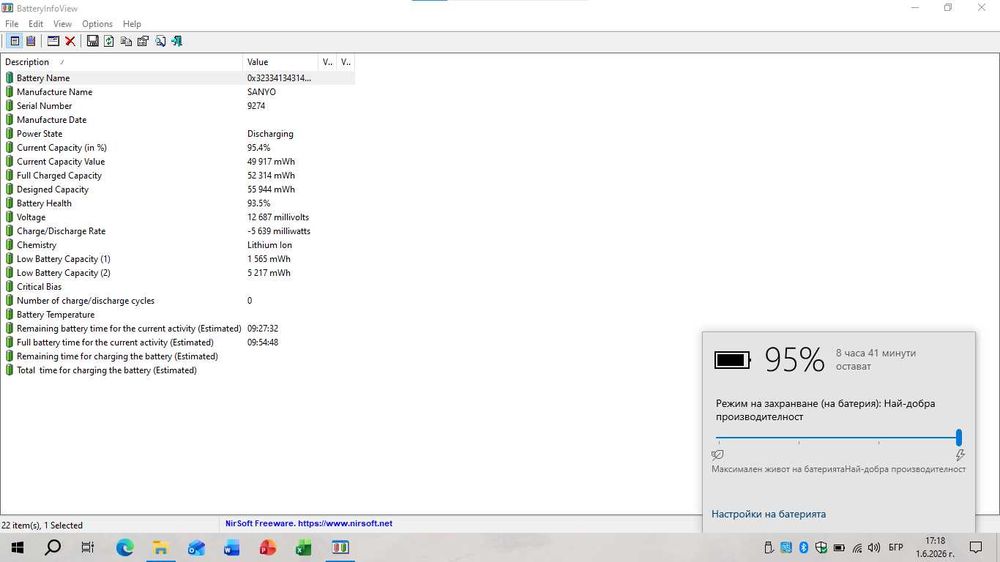The width and height of the screenshot is (1000, 562).
Task: Click the leaf battery-saver icon below the slider
Action: click(x=717, y=455)
